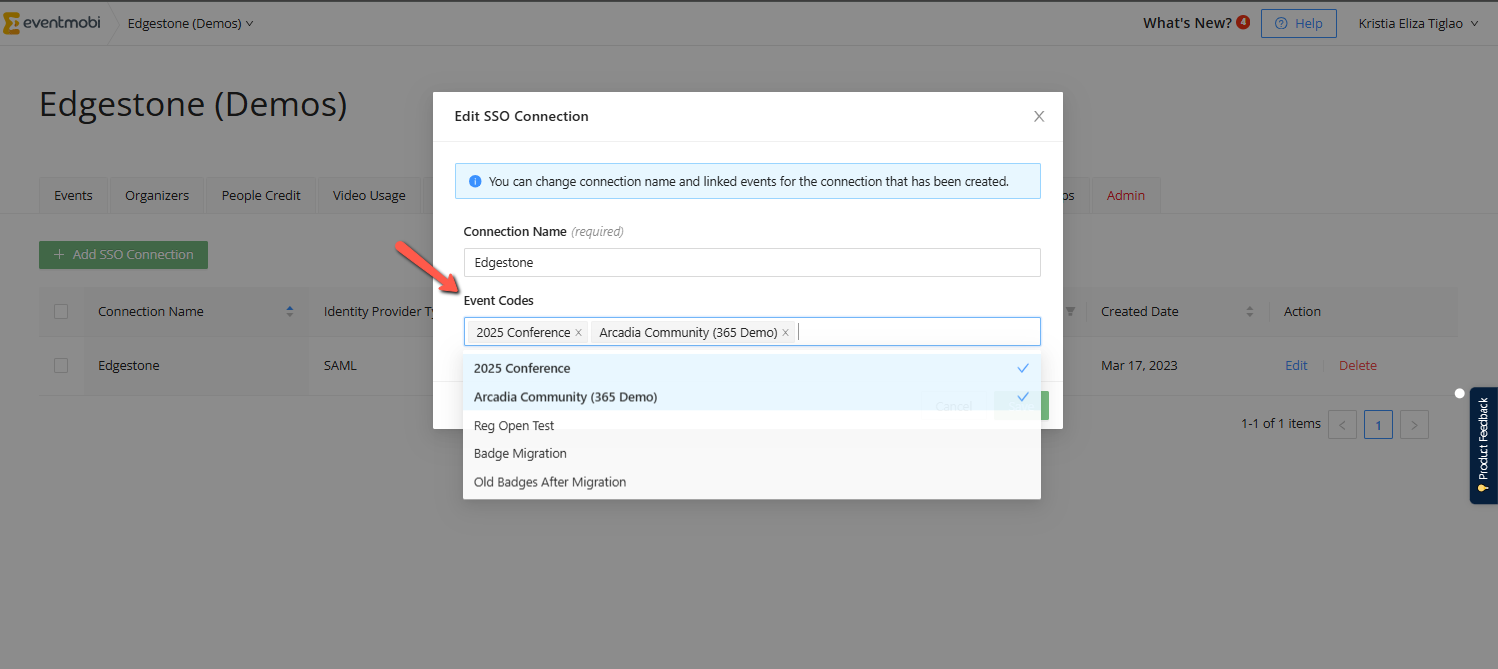Open the People Credit tab

(261, 196)
